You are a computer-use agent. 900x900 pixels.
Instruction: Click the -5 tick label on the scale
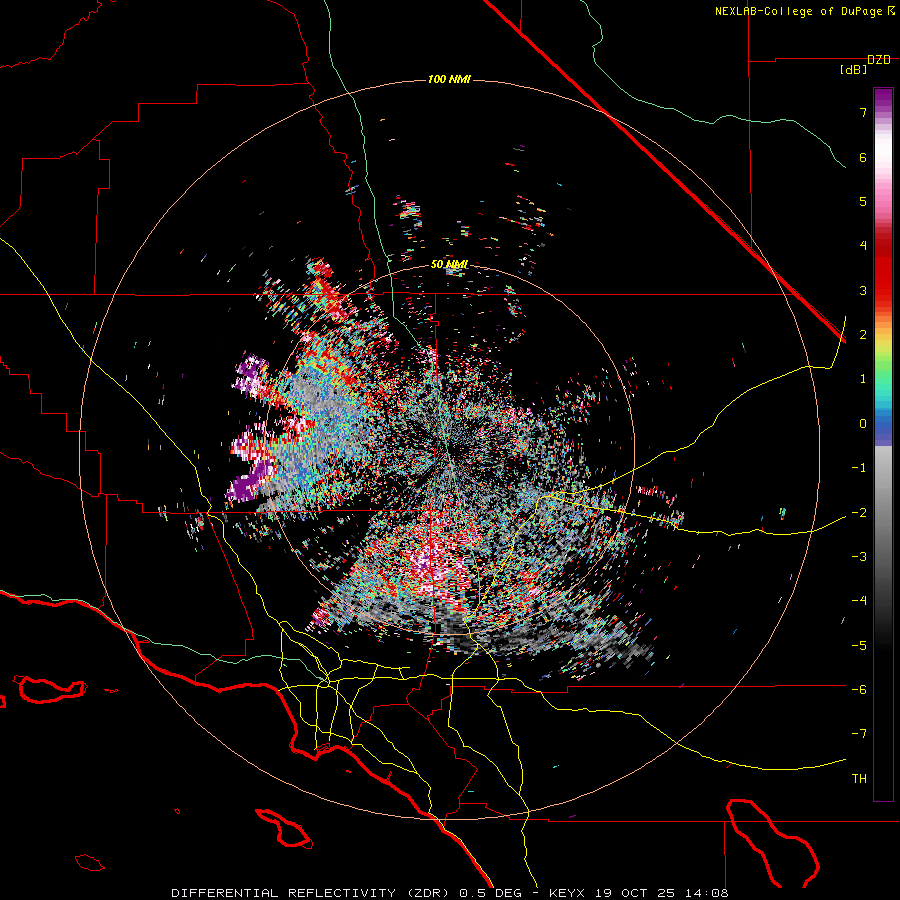(x=859, y=646)
